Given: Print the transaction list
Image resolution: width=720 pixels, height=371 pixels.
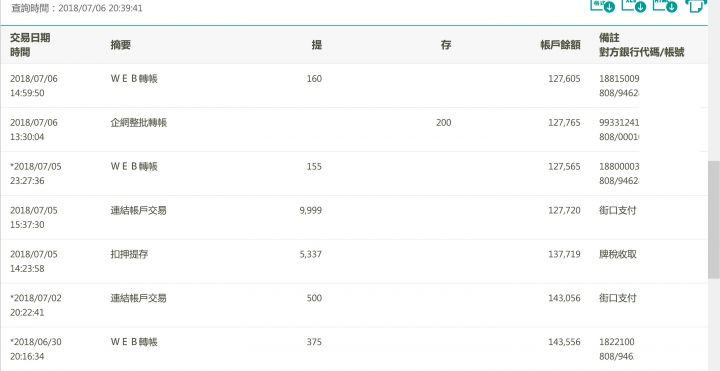Looking at the screenshot, I should tap(696, 5).
